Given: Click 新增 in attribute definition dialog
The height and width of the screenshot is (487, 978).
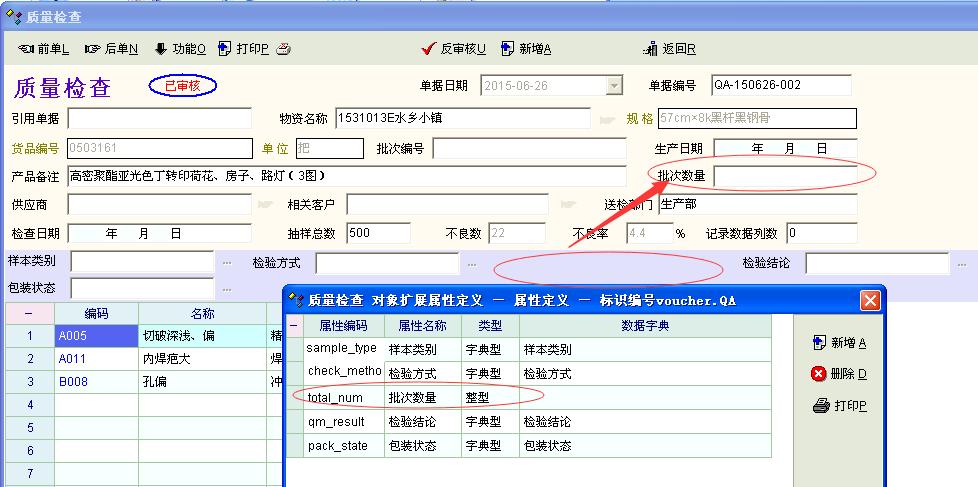Looking at the screenshot, I should 840,343.
